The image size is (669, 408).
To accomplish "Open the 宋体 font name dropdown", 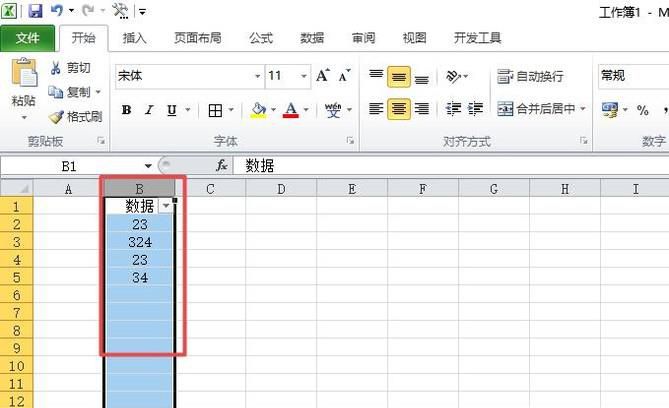I will [257, 76].
